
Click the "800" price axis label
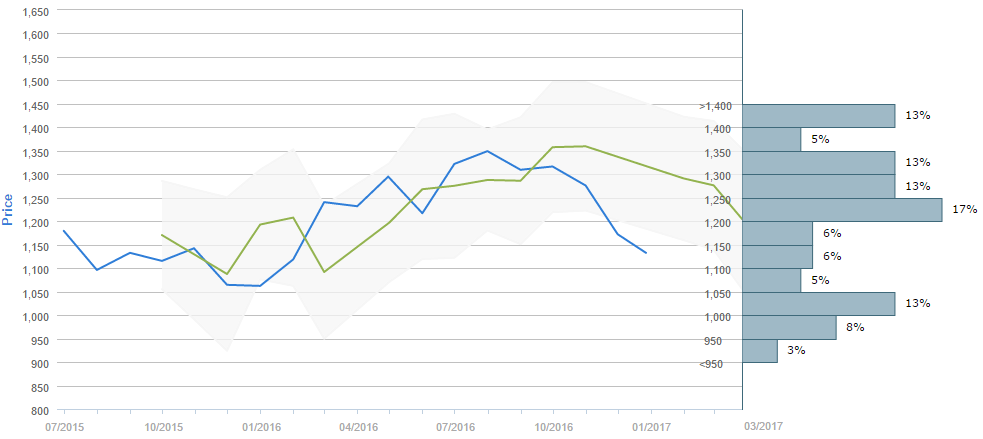[x=40, y=411]
